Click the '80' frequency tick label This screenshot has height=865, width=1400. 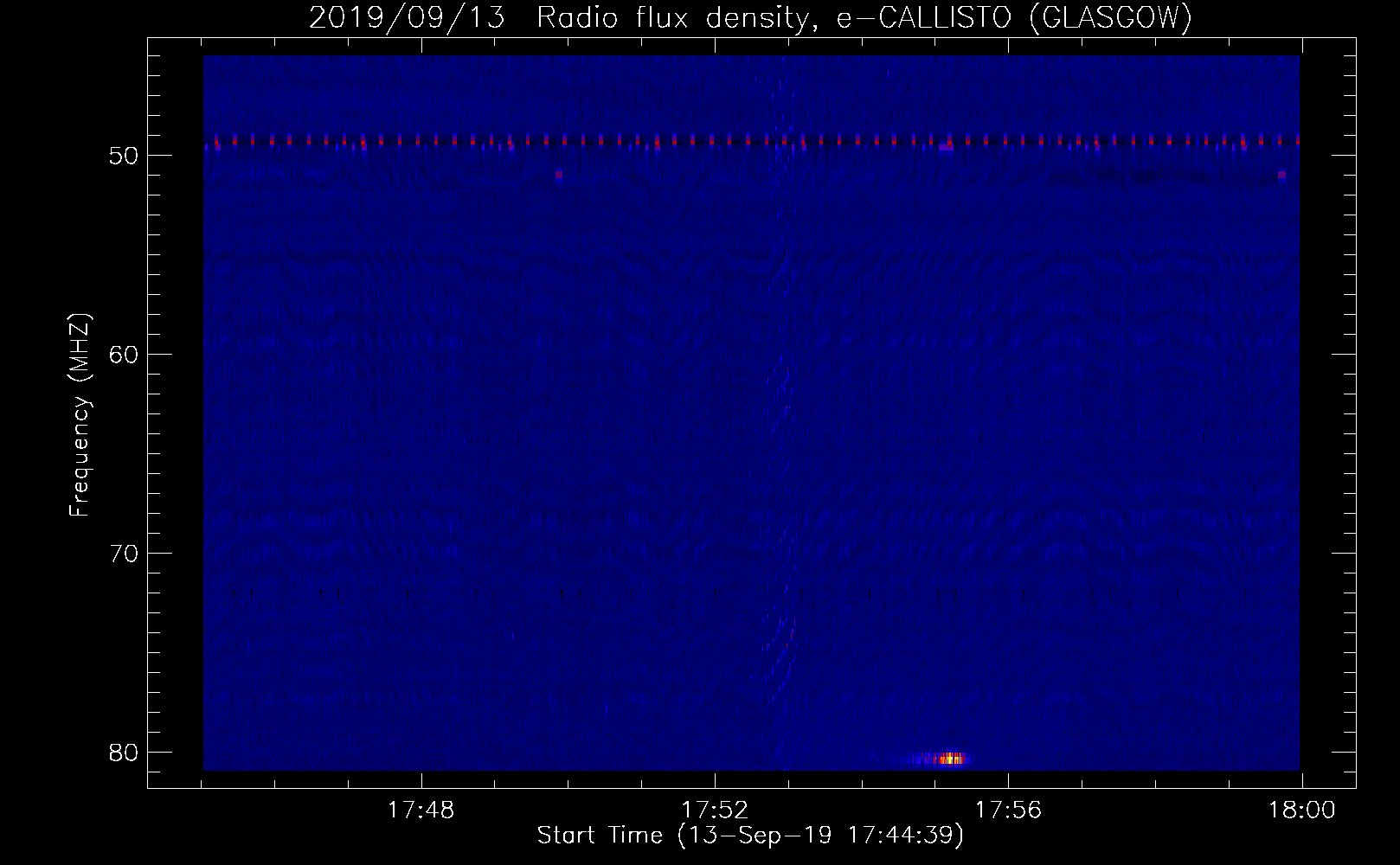click(124, 752)
